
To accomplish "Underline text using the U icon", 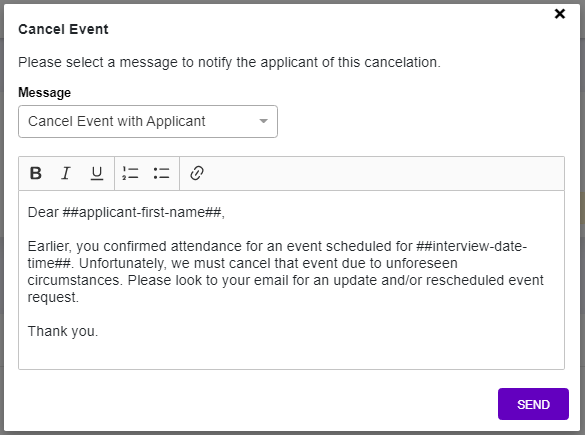I will pyautogui.click(x=97, y=173).
